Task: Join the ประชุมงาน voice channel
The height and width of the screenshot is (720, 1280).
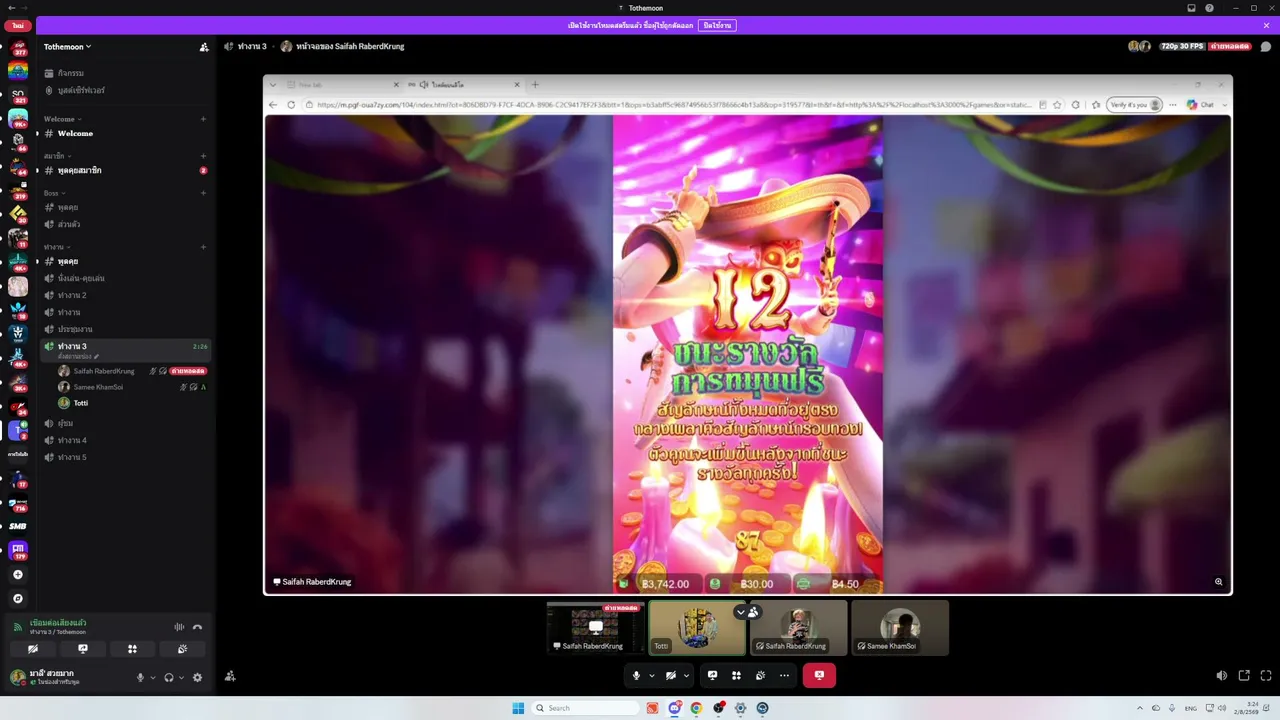Action: [x=125, y=329]
